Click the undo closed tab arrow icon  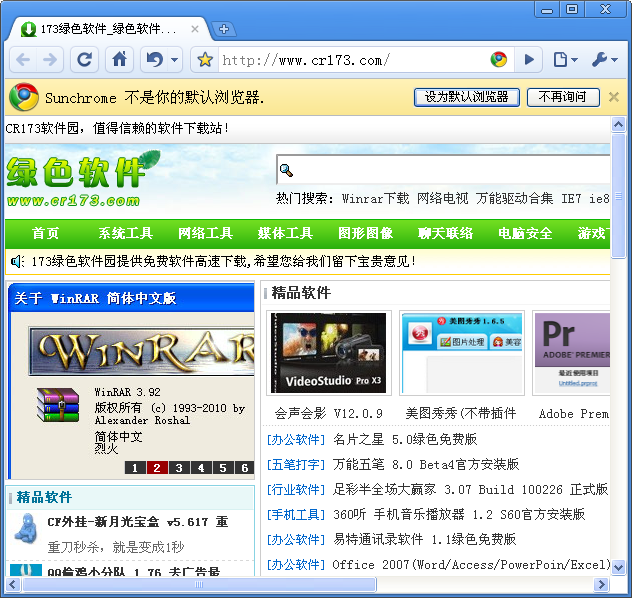click(x=154, y=60)
